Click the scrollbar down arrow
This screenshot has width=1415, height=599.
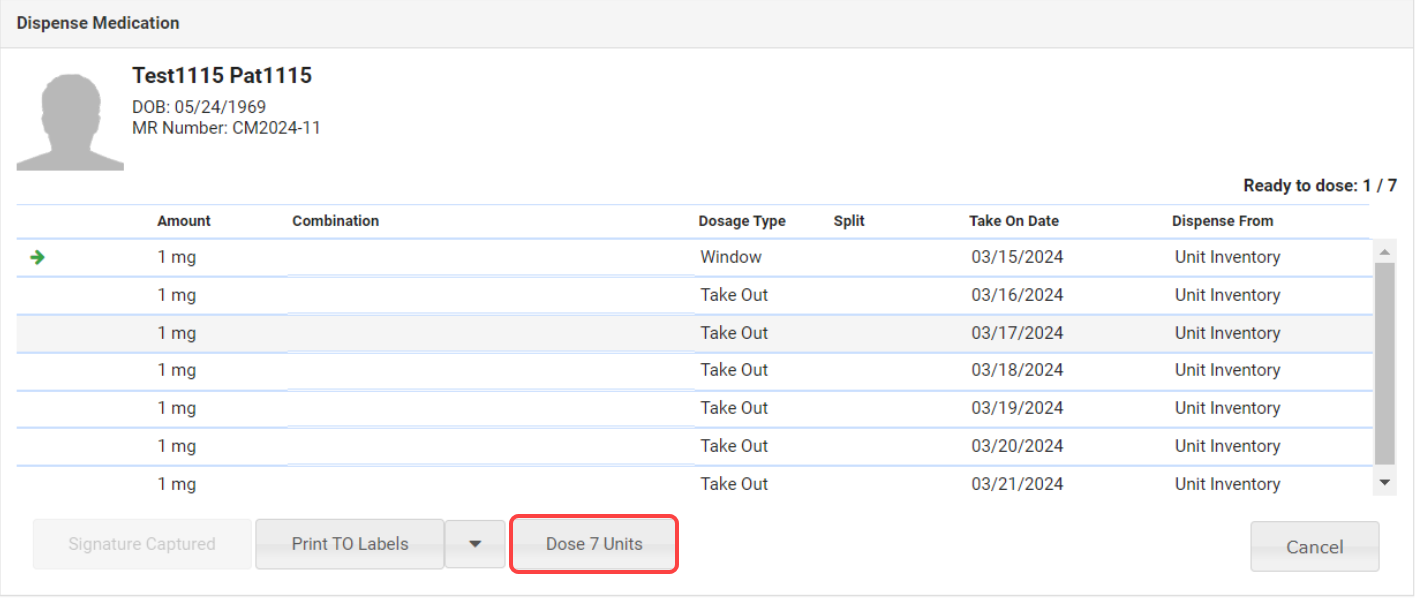pos(1385,482)
